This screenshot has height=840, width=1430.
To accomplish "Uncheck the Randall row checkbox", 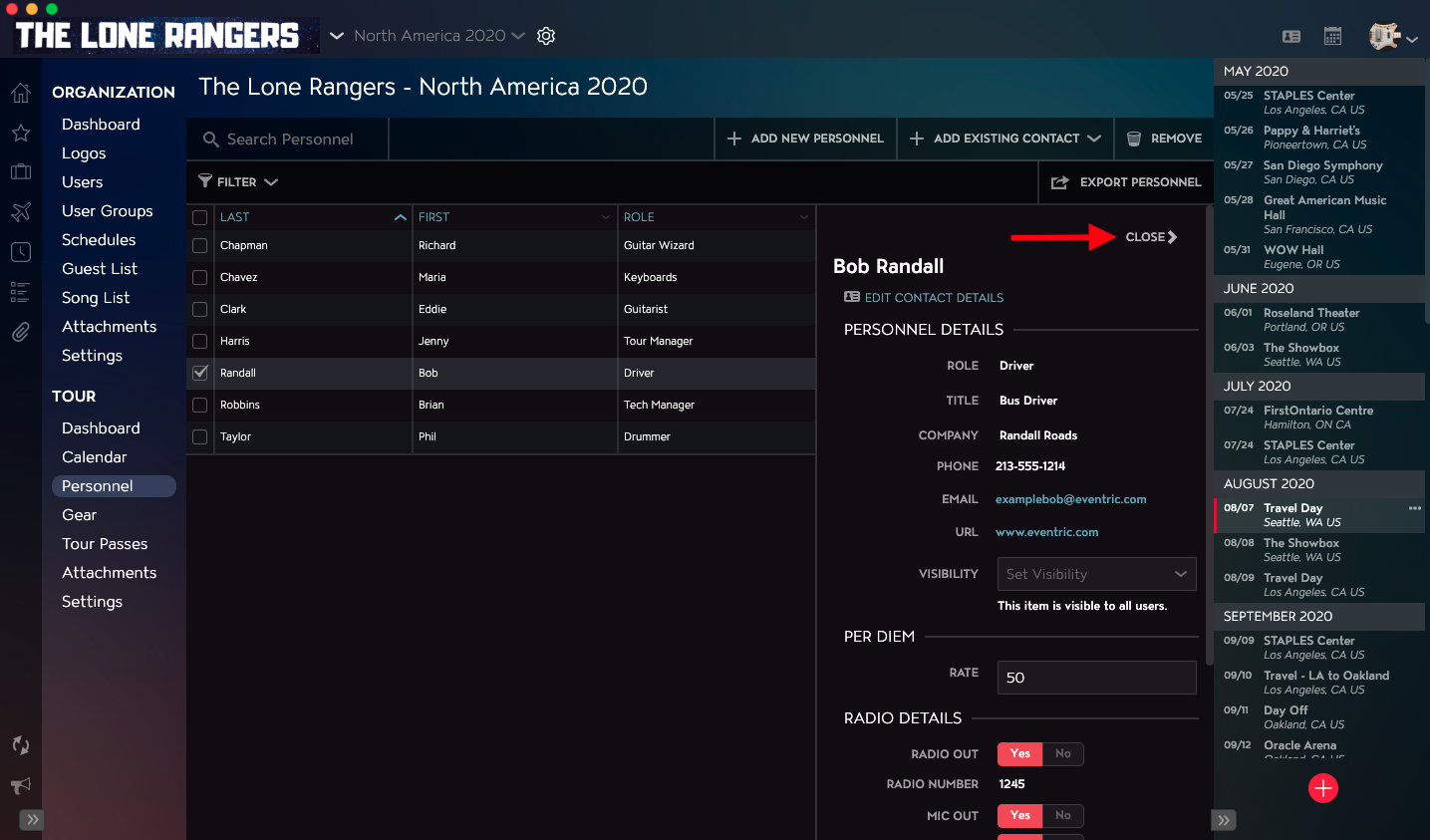I will click(x=200, y=373).
